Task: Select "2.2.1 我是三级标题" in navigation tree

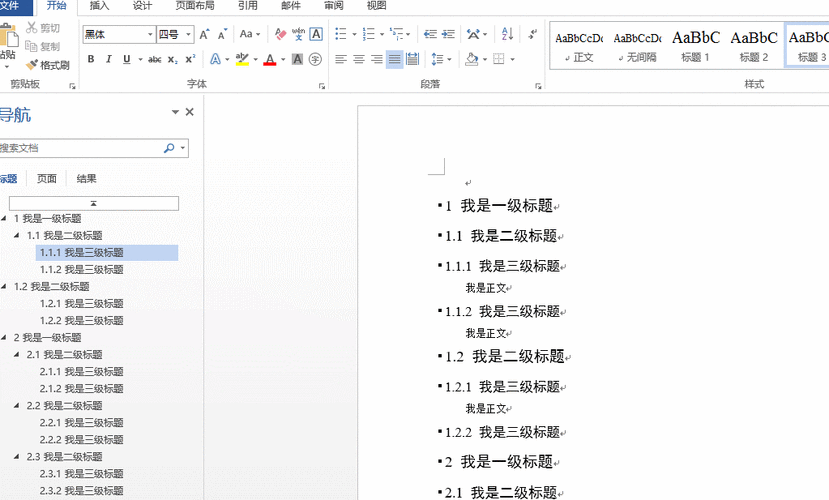Action: pyautogui.click(x=81, y=422)
